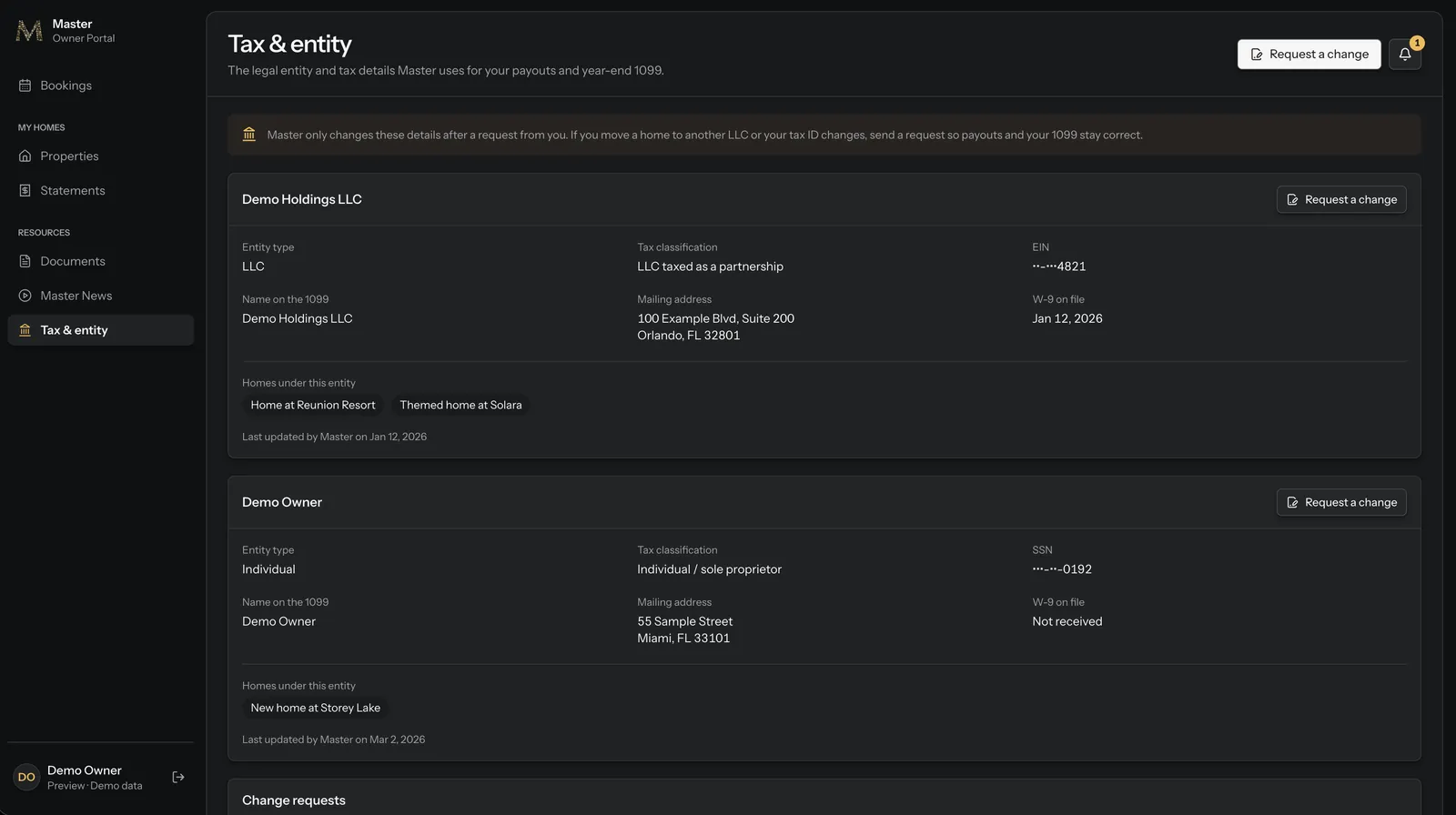This screenshot has width=1456, height=815.
Task: Open Bookings in the sidebar
Action: 100,86
